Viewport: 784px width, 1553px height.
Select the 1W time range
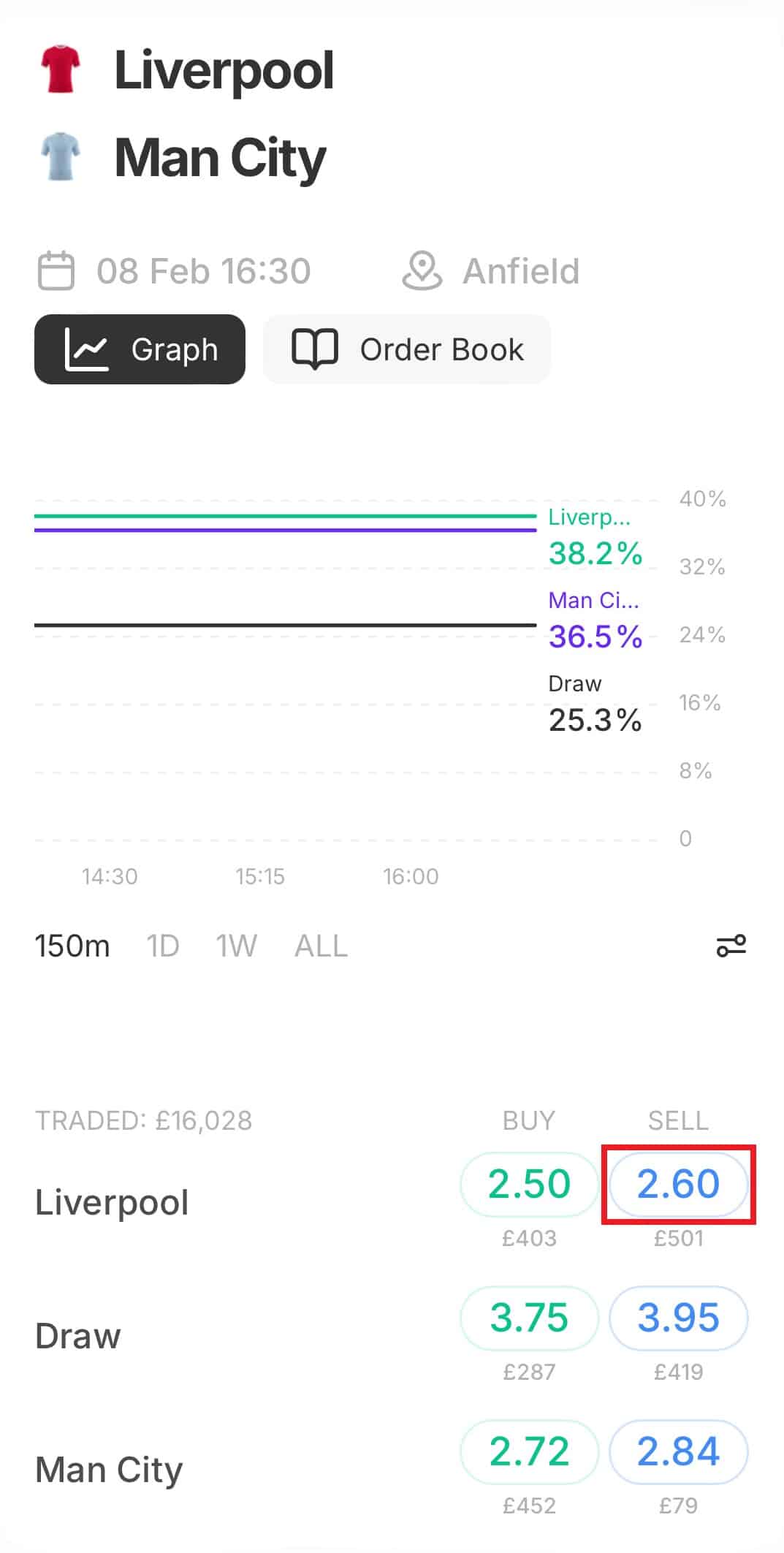[236, 946]
